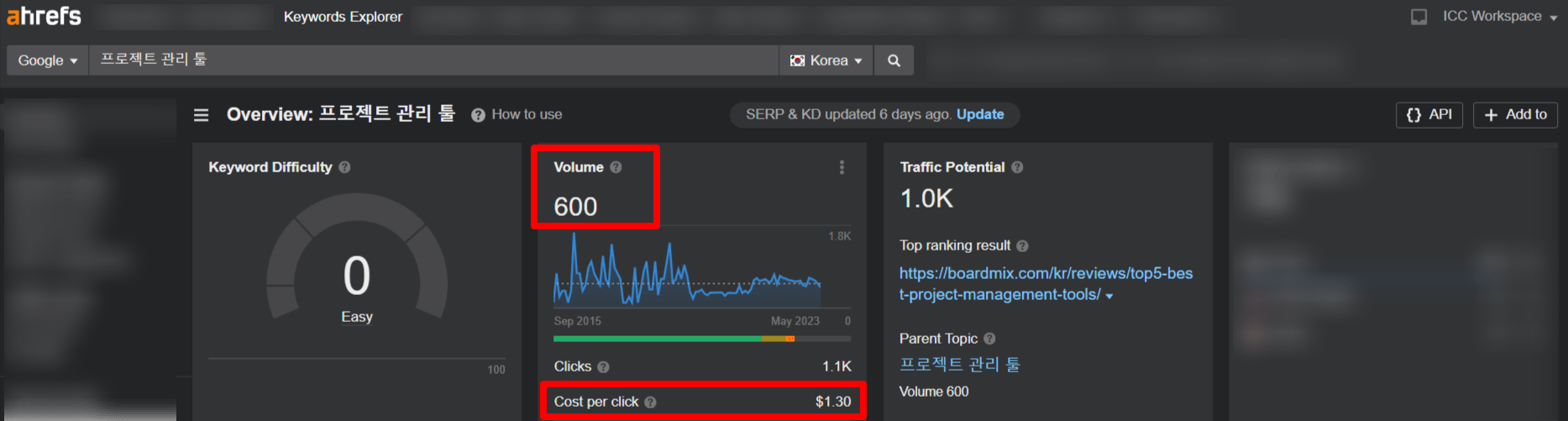Expand the ICC Workspace account menu
Image resolution: width=1568 pixels, height=421 pixels.
pyautogui.click(x=1499, y=17)
